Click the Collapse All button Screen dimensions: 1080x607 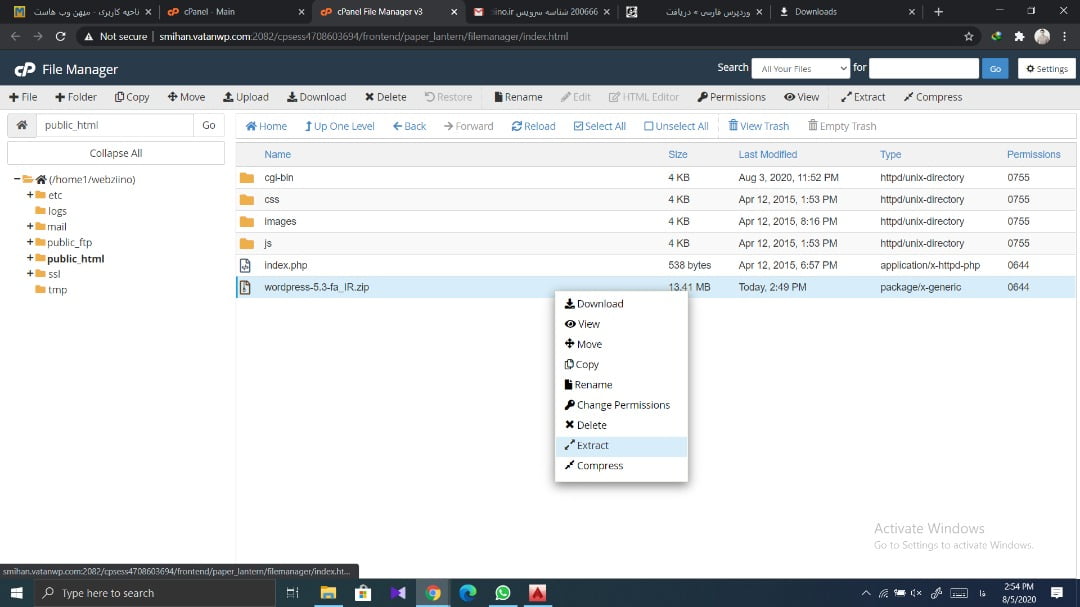point(116,153)
